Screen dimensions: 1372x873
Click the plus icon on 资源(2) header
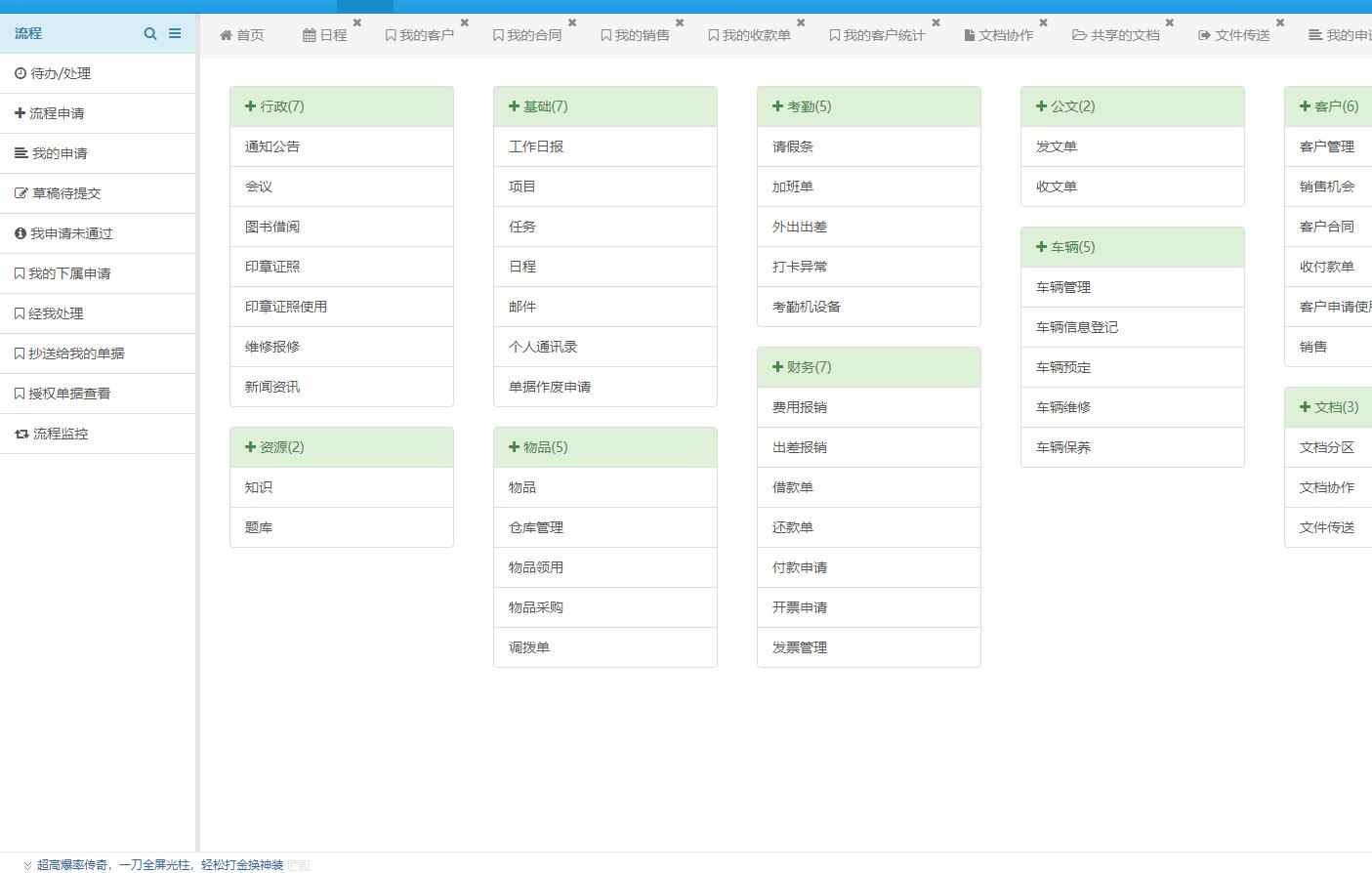pos(251,447)
